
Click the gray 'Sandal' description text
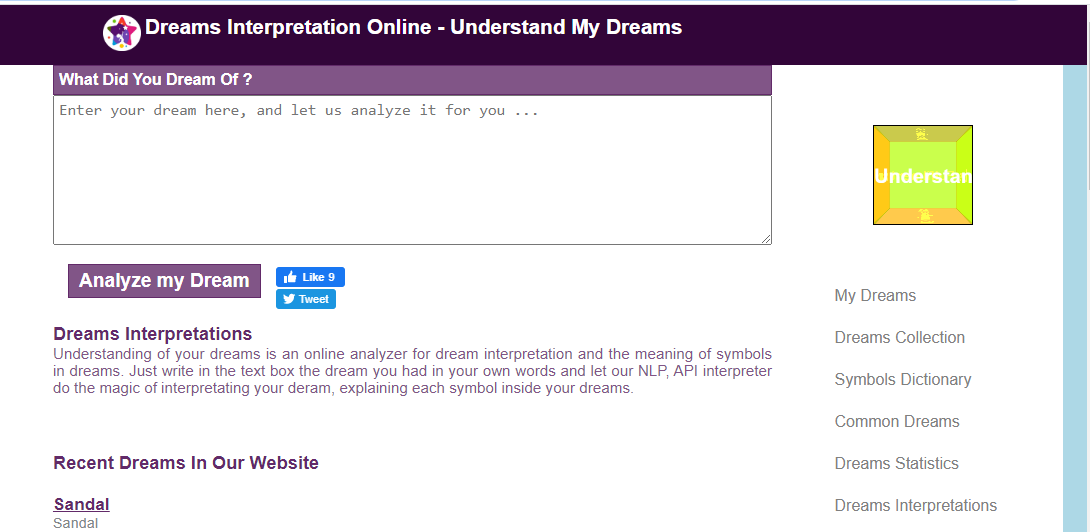point(75,523)
